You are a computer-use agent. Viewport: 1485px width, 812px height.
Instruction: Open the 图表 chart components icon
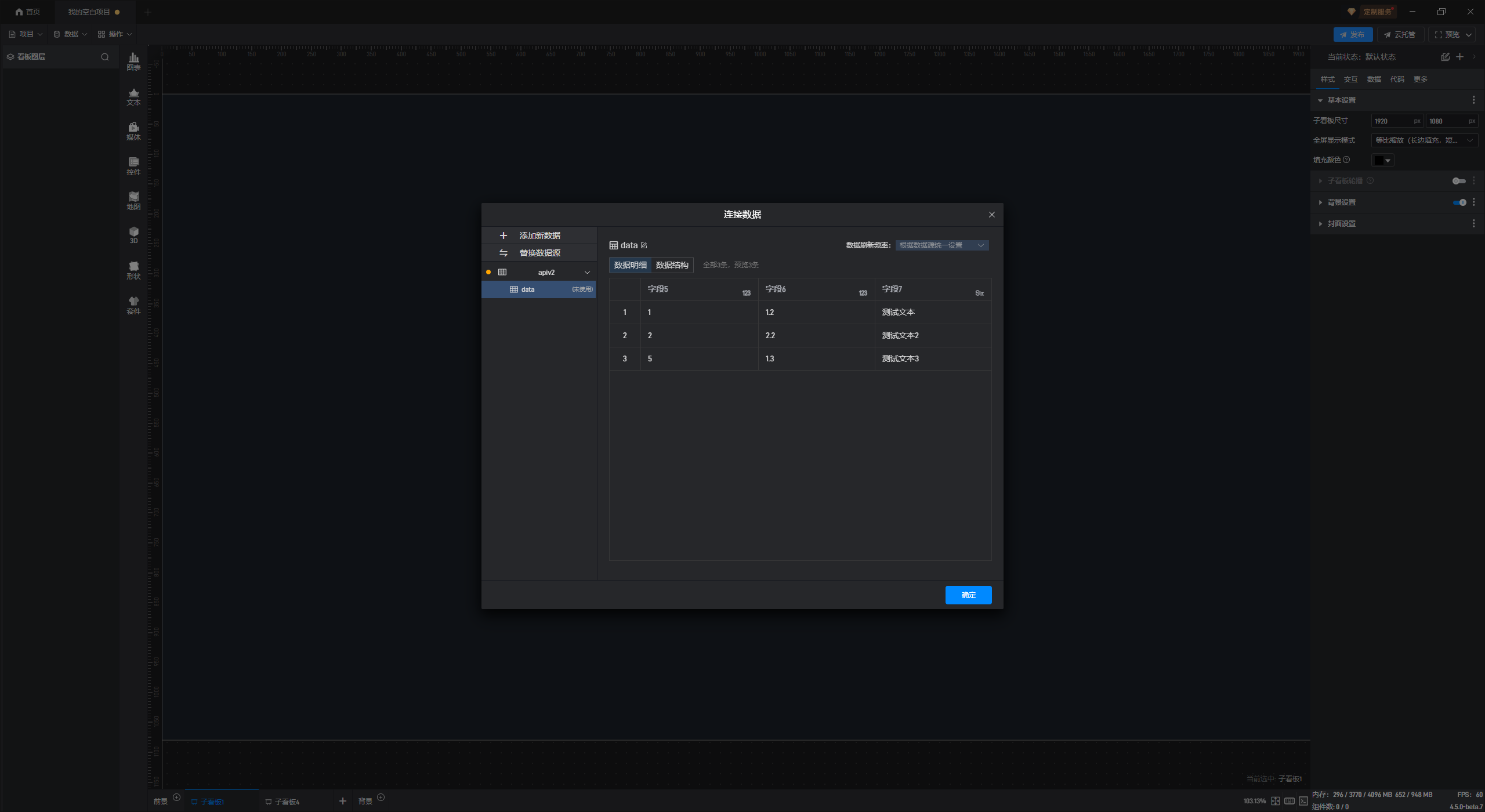tap(133, 60)
